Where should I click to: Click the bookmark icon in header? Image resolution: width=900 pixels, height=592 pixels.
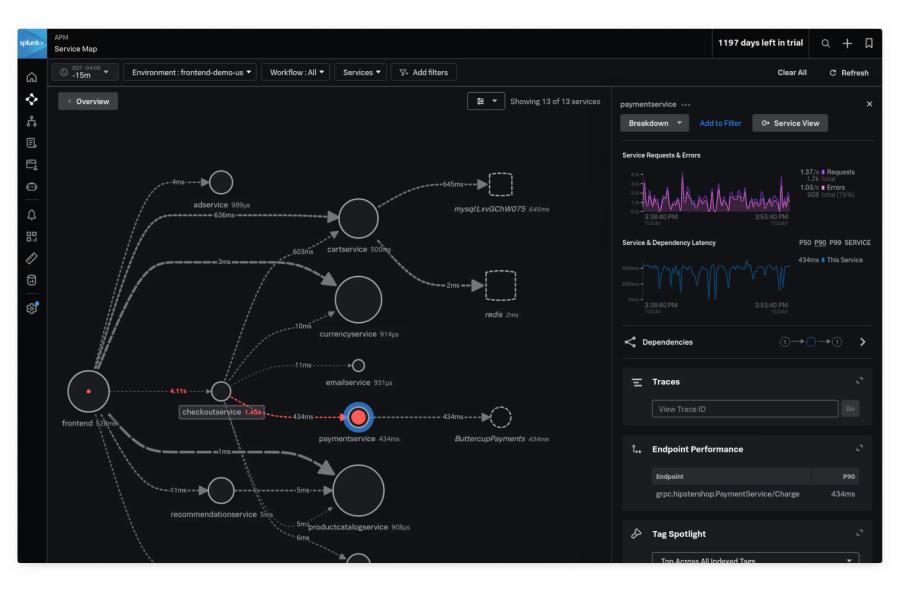point(869,44)
